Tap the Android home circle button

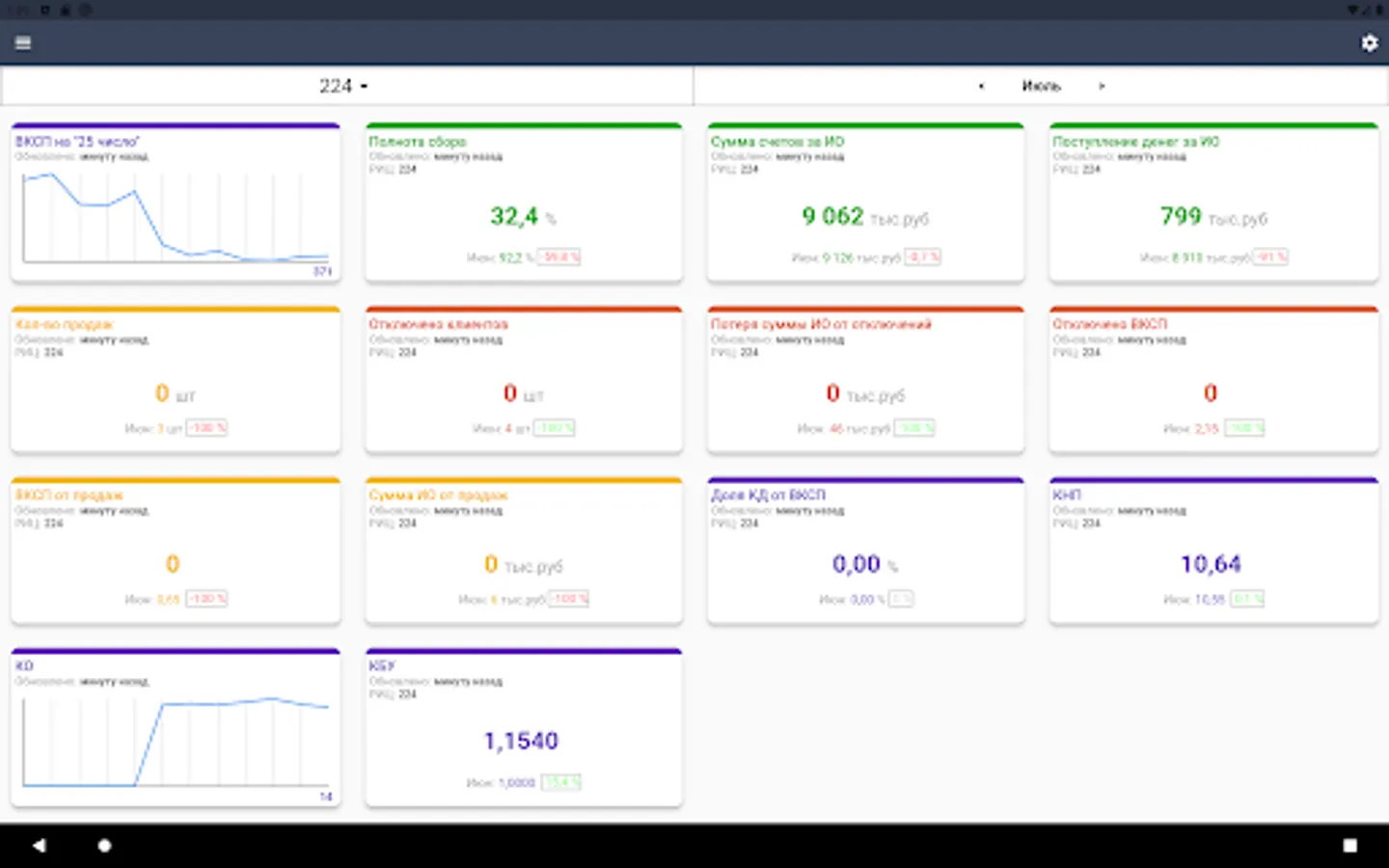pos(104,846)
